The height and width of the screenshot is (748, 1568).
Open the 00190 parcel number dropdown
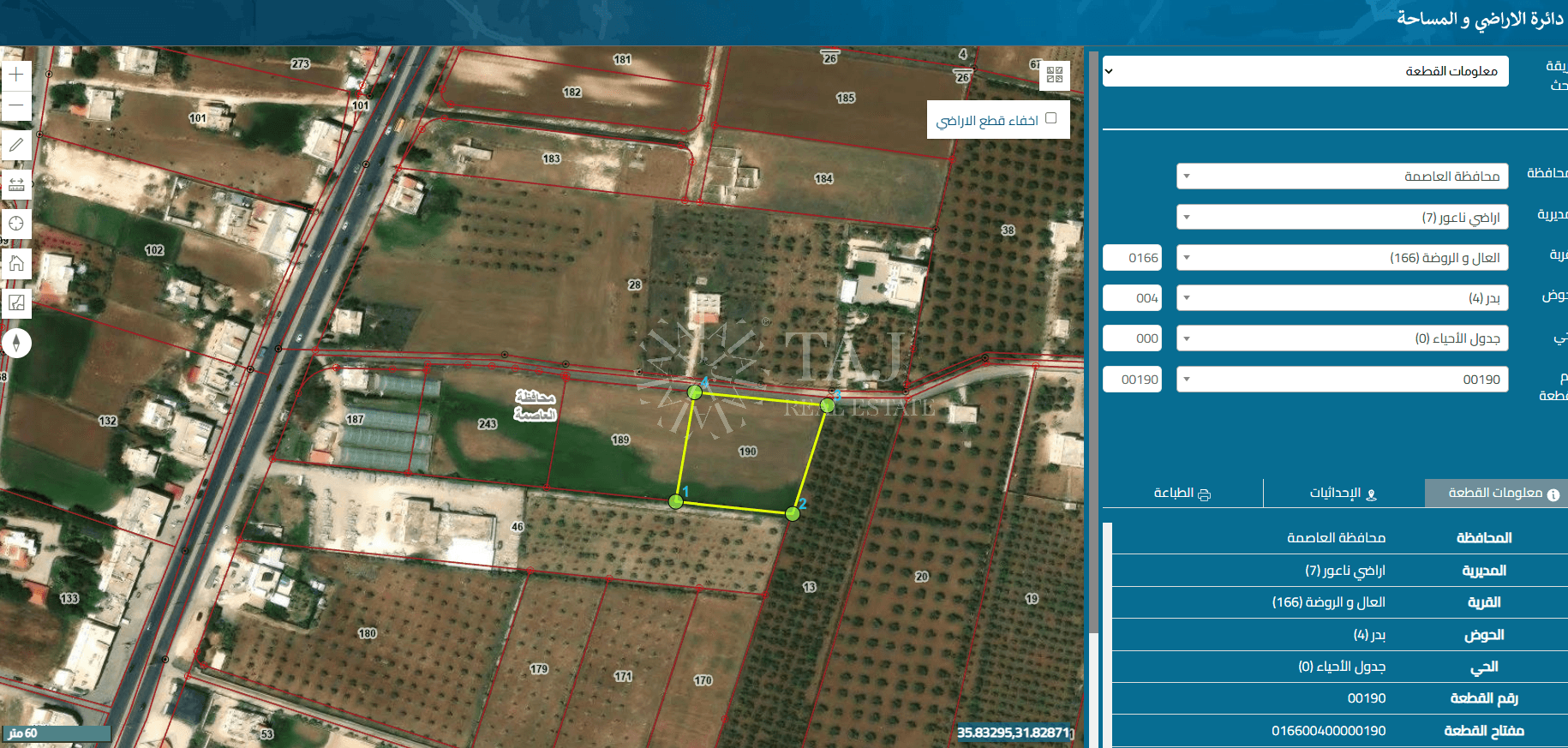point(1343,380)
